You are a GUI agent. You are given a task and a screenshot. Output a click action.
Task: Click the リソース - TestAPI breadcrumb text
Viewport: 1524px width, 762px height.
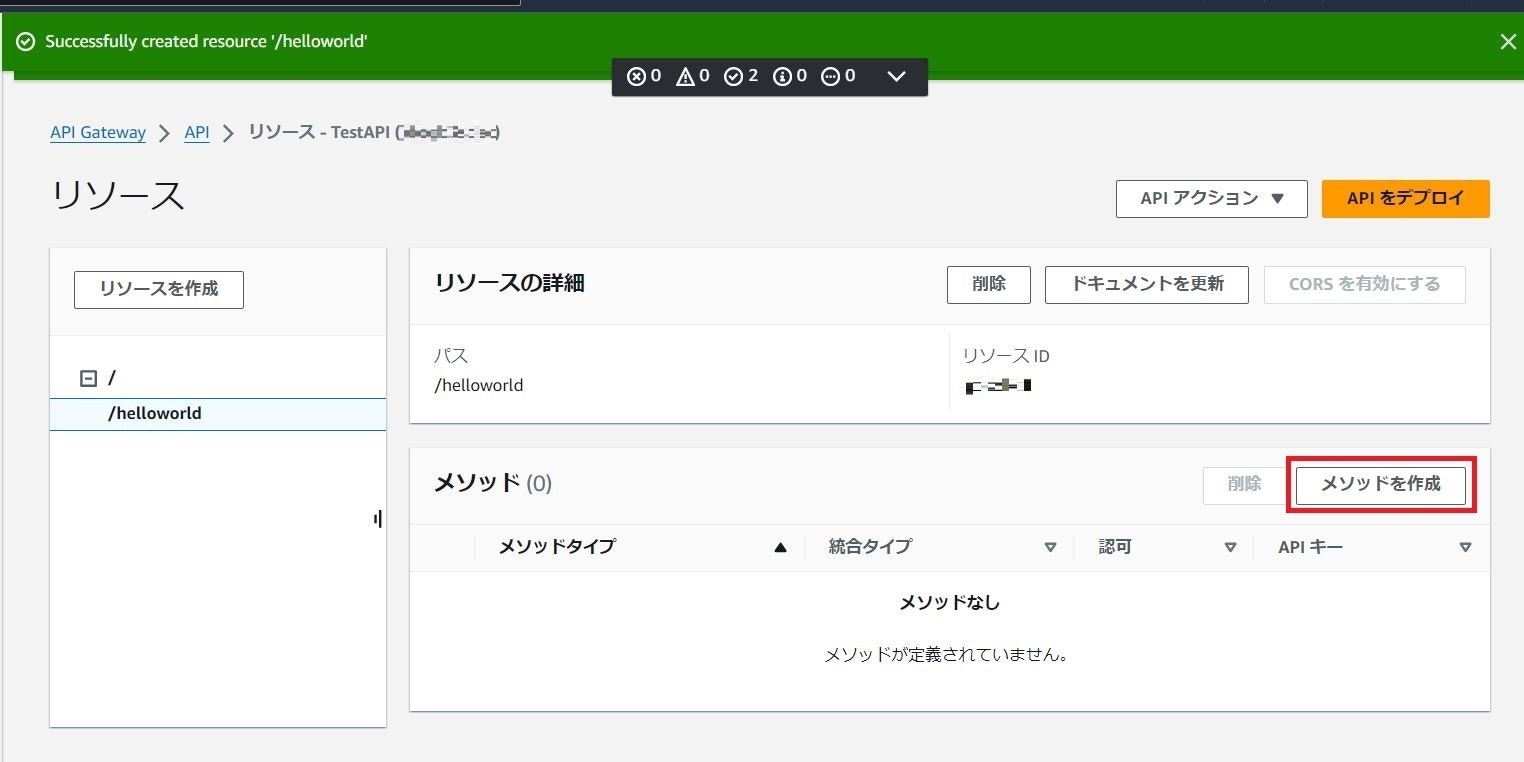[374, 132]
